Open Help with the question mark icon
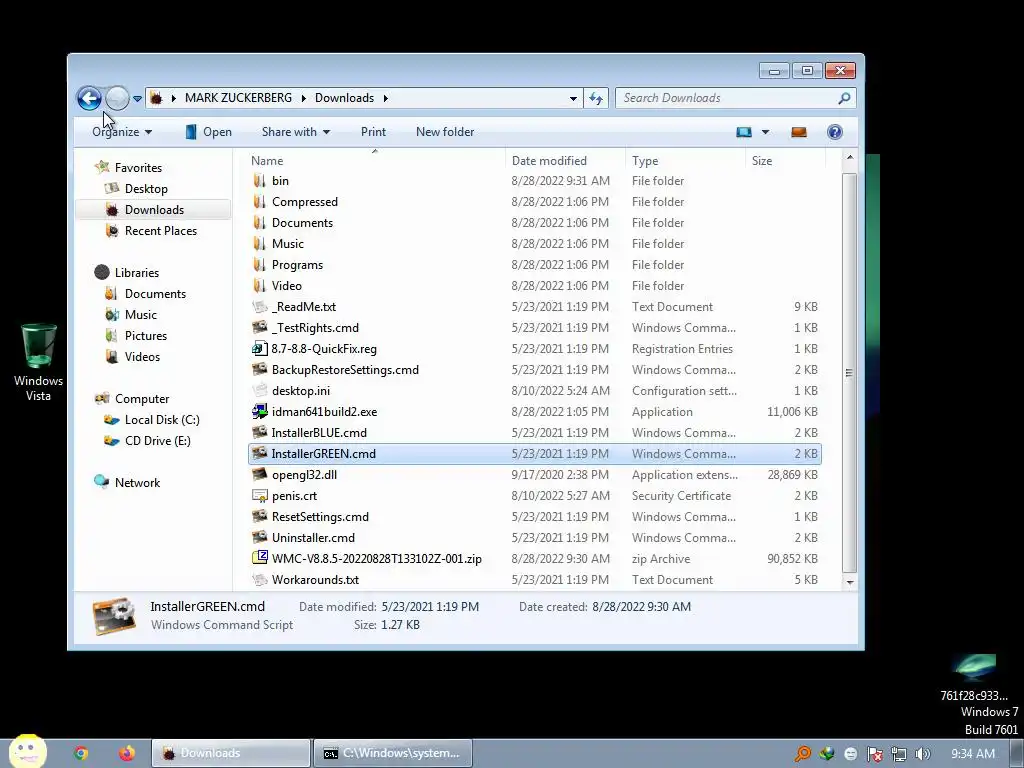The image size is (1024, 768). pyautogui.click(x=835, y=132)
